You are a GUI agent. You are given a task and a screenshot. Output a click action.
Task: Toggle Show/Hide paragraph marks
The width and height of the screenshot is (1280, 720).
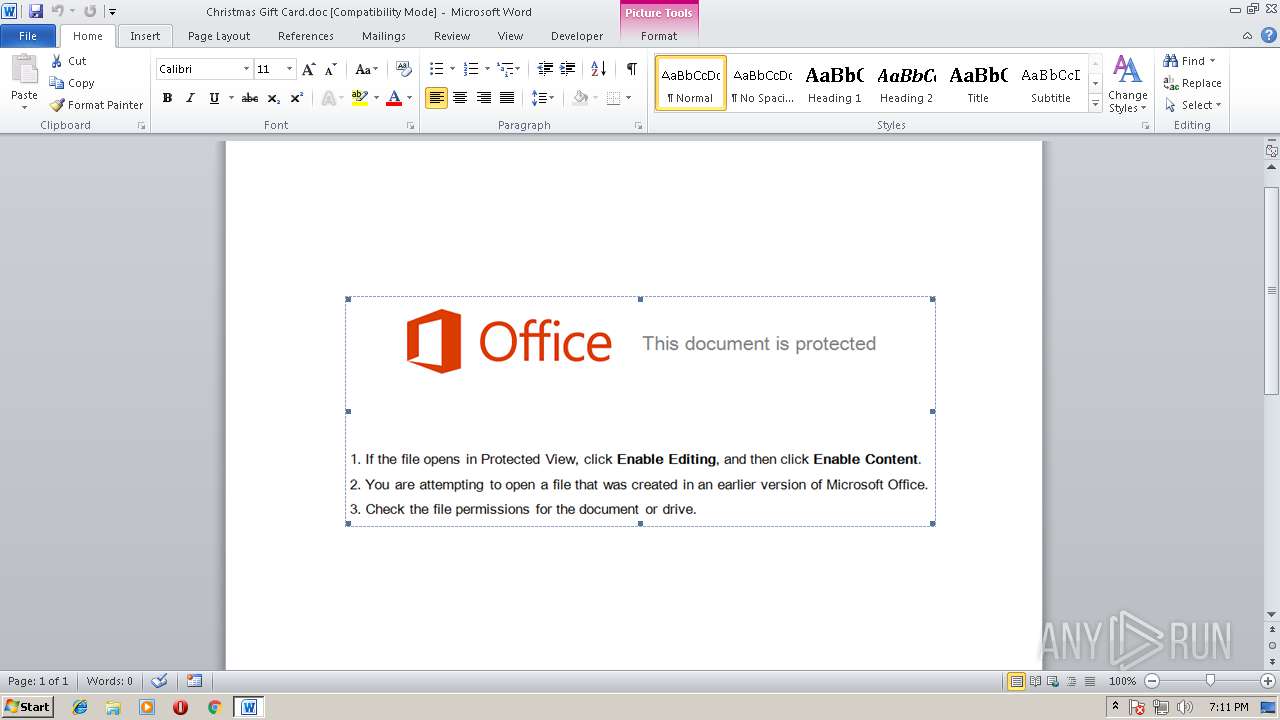tap(632, 69)
